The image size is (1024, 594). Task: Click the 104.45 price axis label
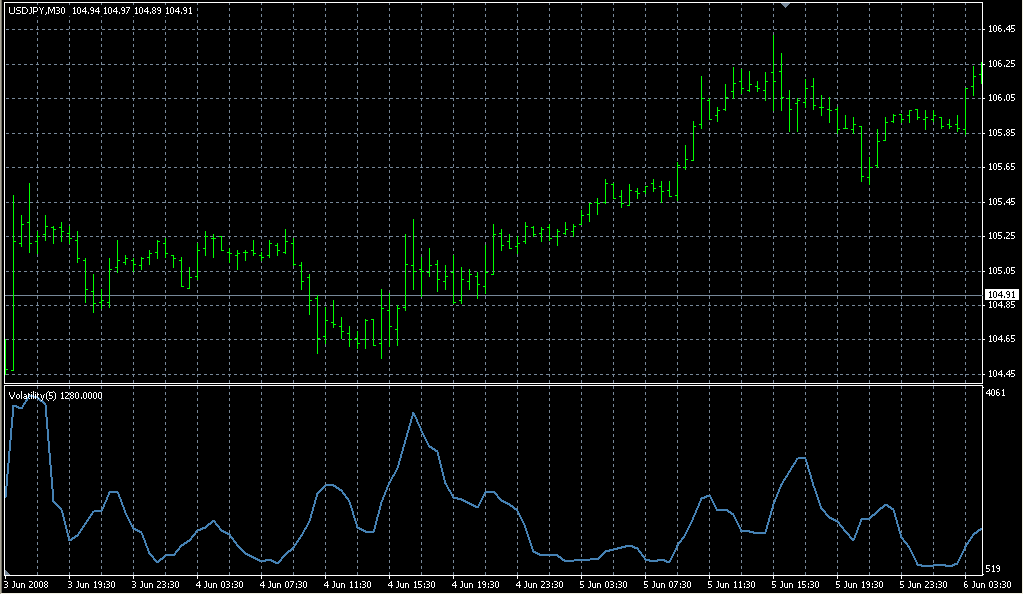(1001, 374)
